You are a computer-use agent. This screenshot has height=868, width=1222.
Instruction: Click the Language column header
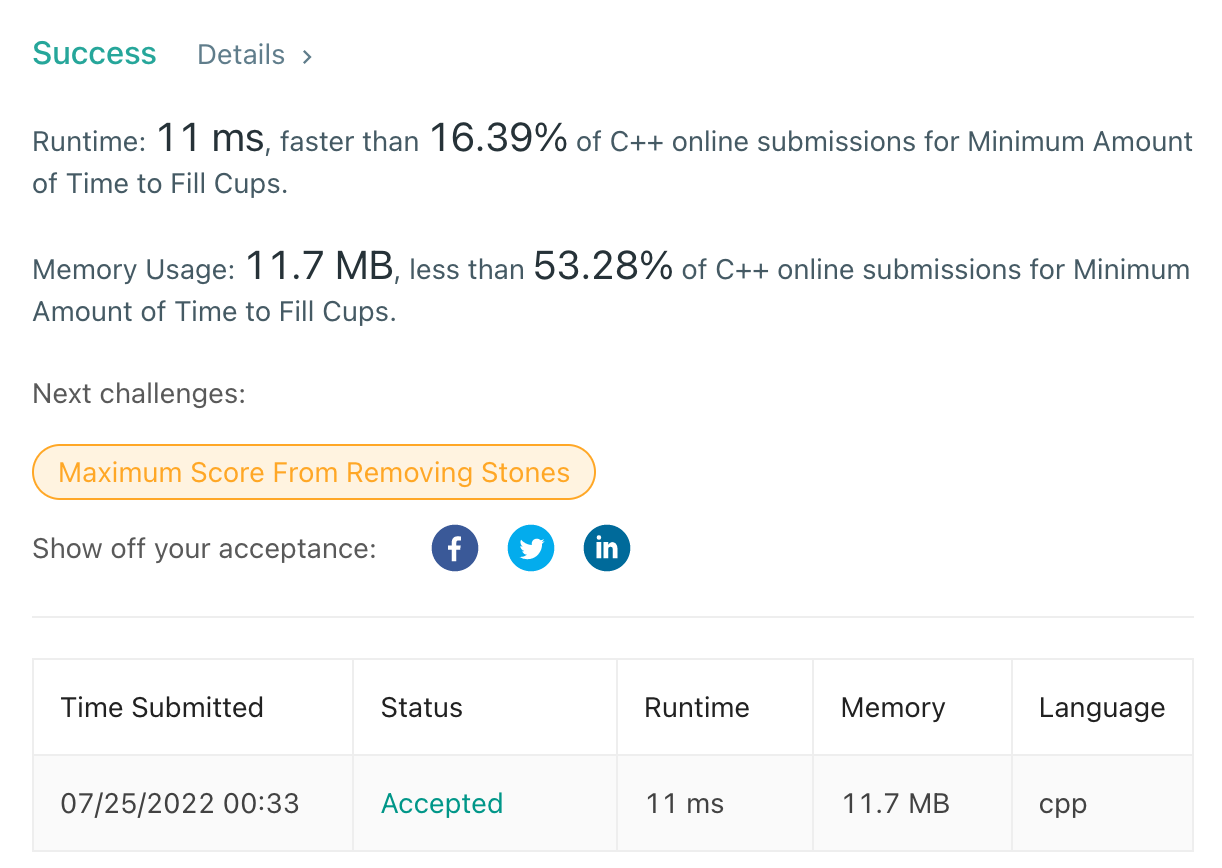pyautogui.click(x=1102, y=707)
